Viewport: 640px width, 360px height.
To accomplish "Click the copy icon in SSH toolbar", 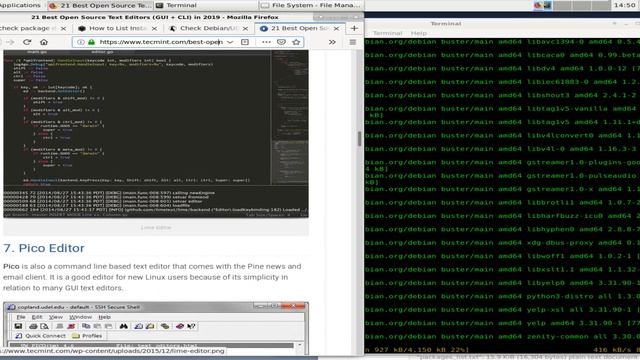I will click(86, 326).
